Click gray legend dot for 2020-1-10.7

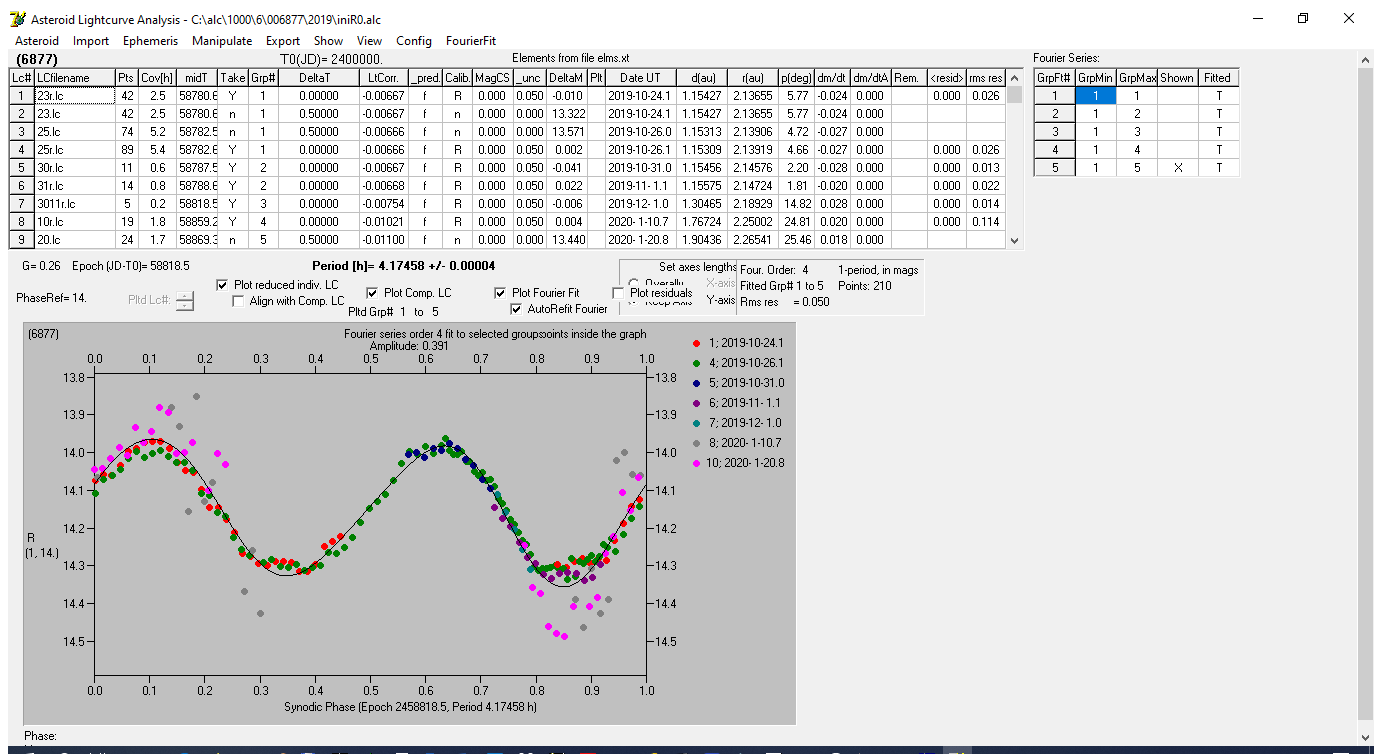[x=696, y=443]
